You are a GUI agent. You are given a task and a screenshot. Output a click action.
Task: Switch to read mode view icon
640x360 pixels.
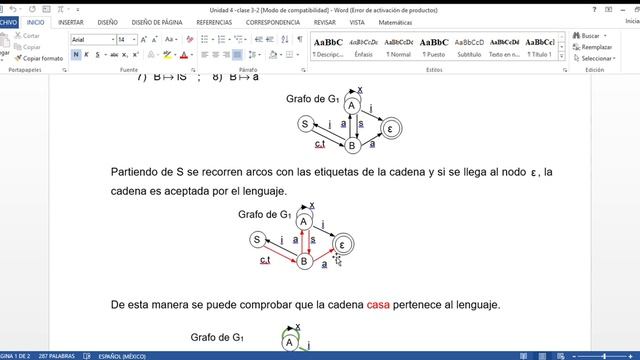coord(524,356)
